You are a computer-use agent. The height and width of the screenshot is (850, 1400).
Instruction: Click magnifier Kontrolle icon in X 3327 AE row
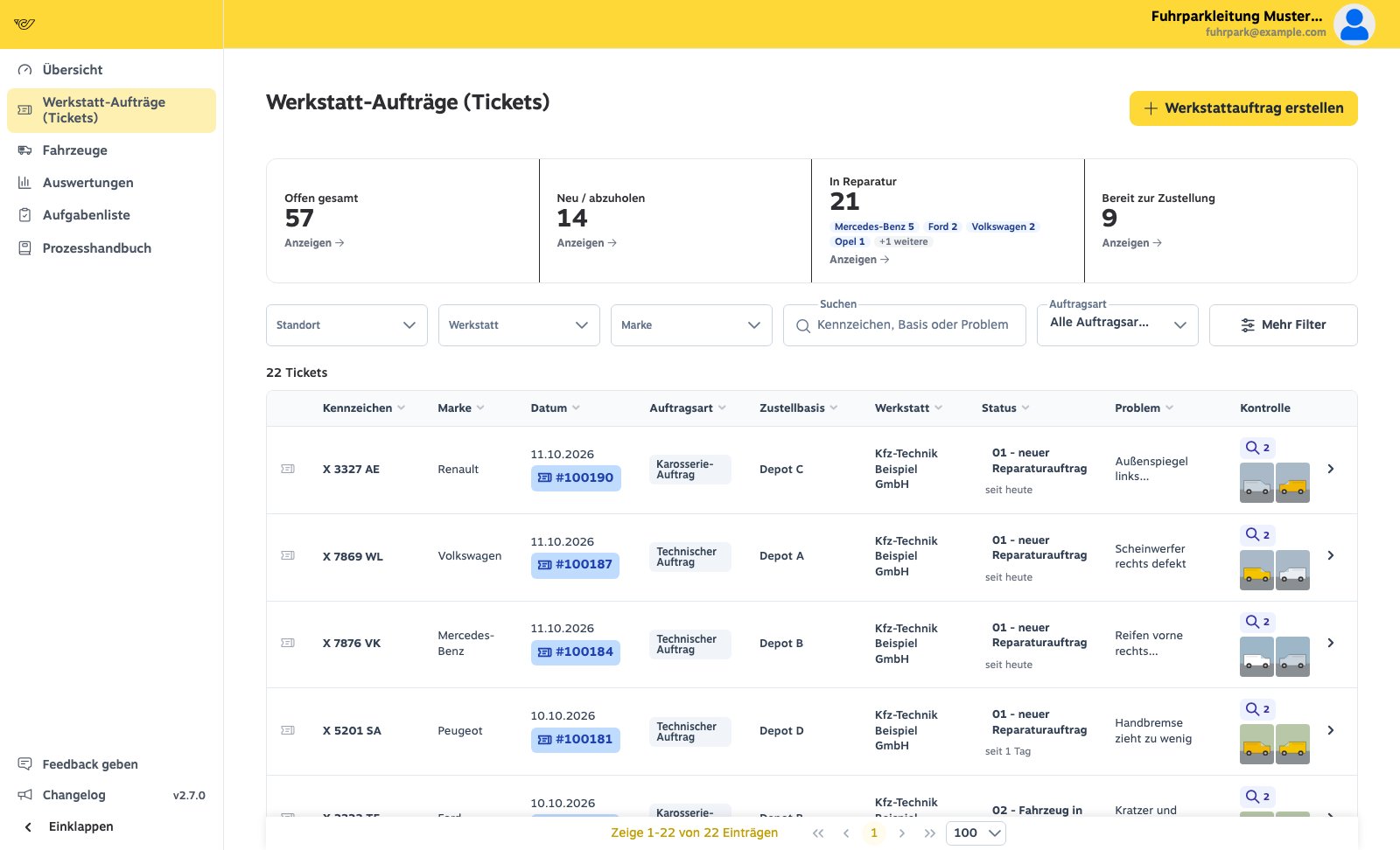pyautogui.click(x=1257, y=448)
